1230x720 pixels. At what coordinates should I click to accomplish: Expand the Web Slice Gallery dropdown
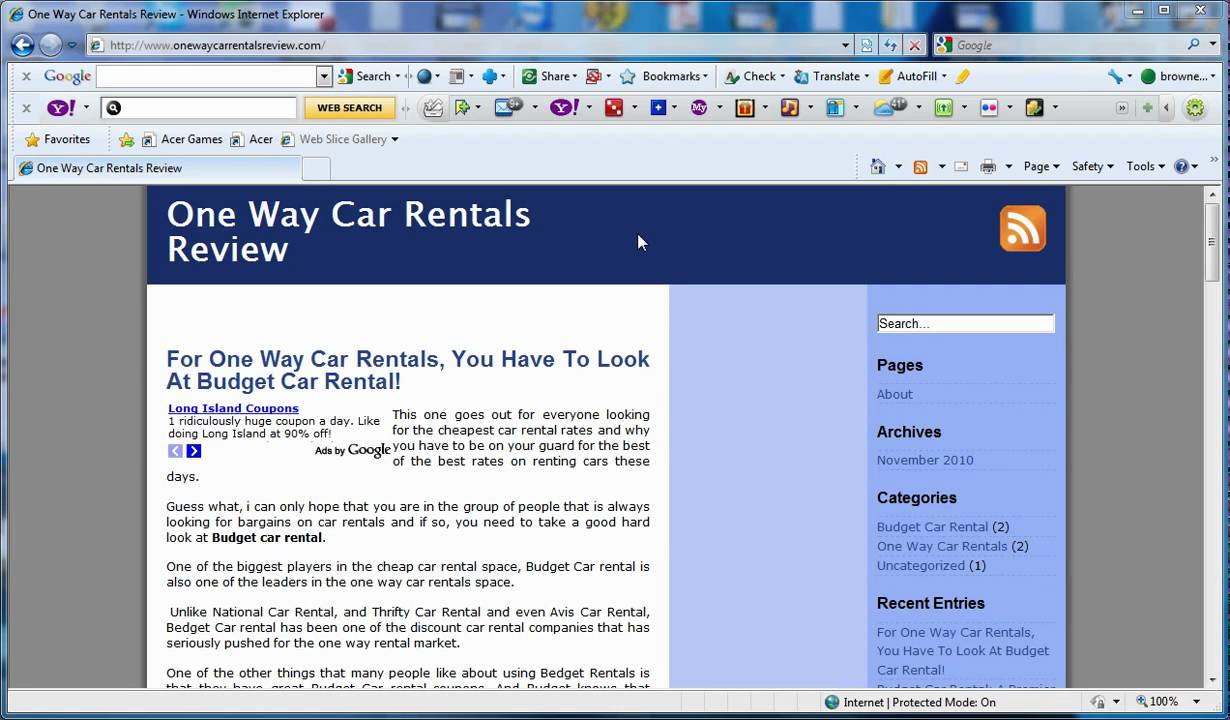click(394, 140)
